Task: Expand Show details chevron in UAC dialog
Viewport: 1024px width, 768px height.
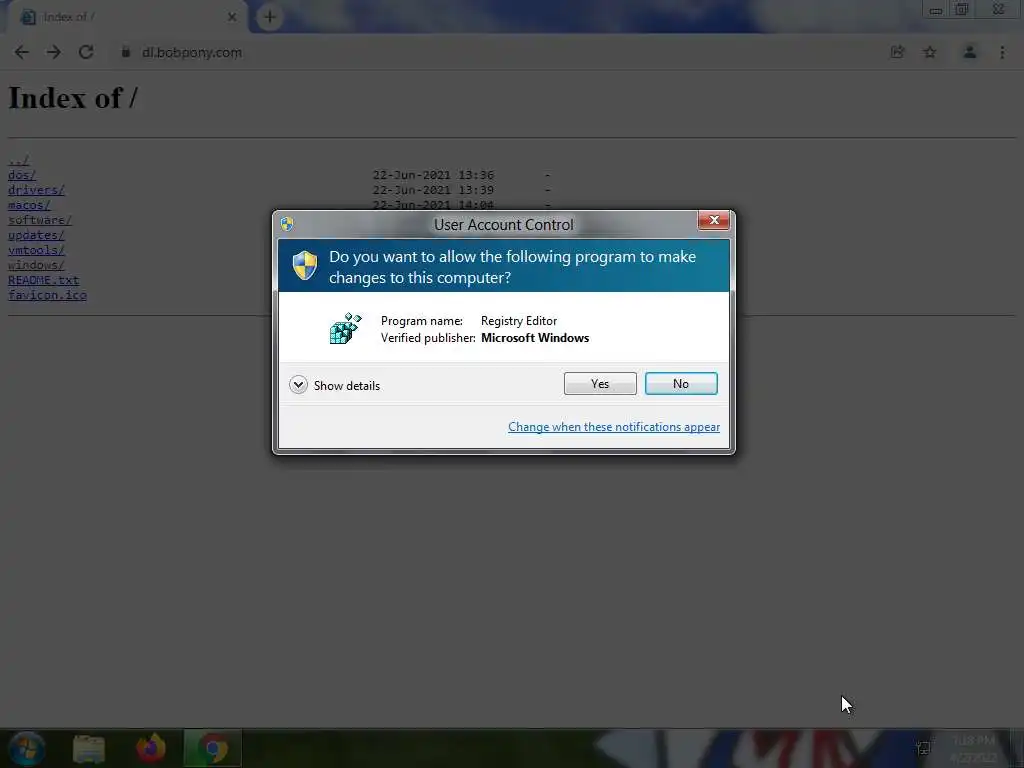Action: click(298, 385)
